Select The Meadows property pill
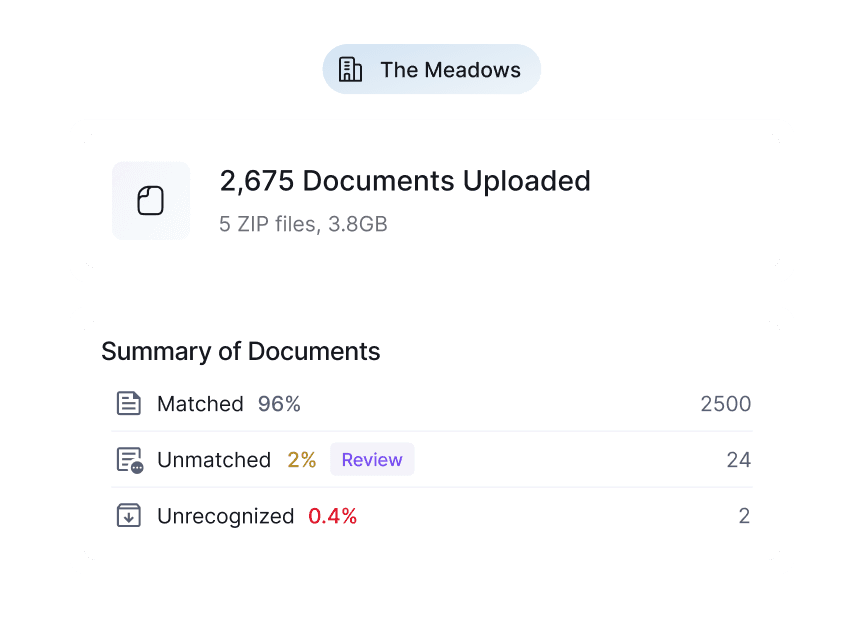The width and height of the screenshot is (864, 636). pos(431,70)
